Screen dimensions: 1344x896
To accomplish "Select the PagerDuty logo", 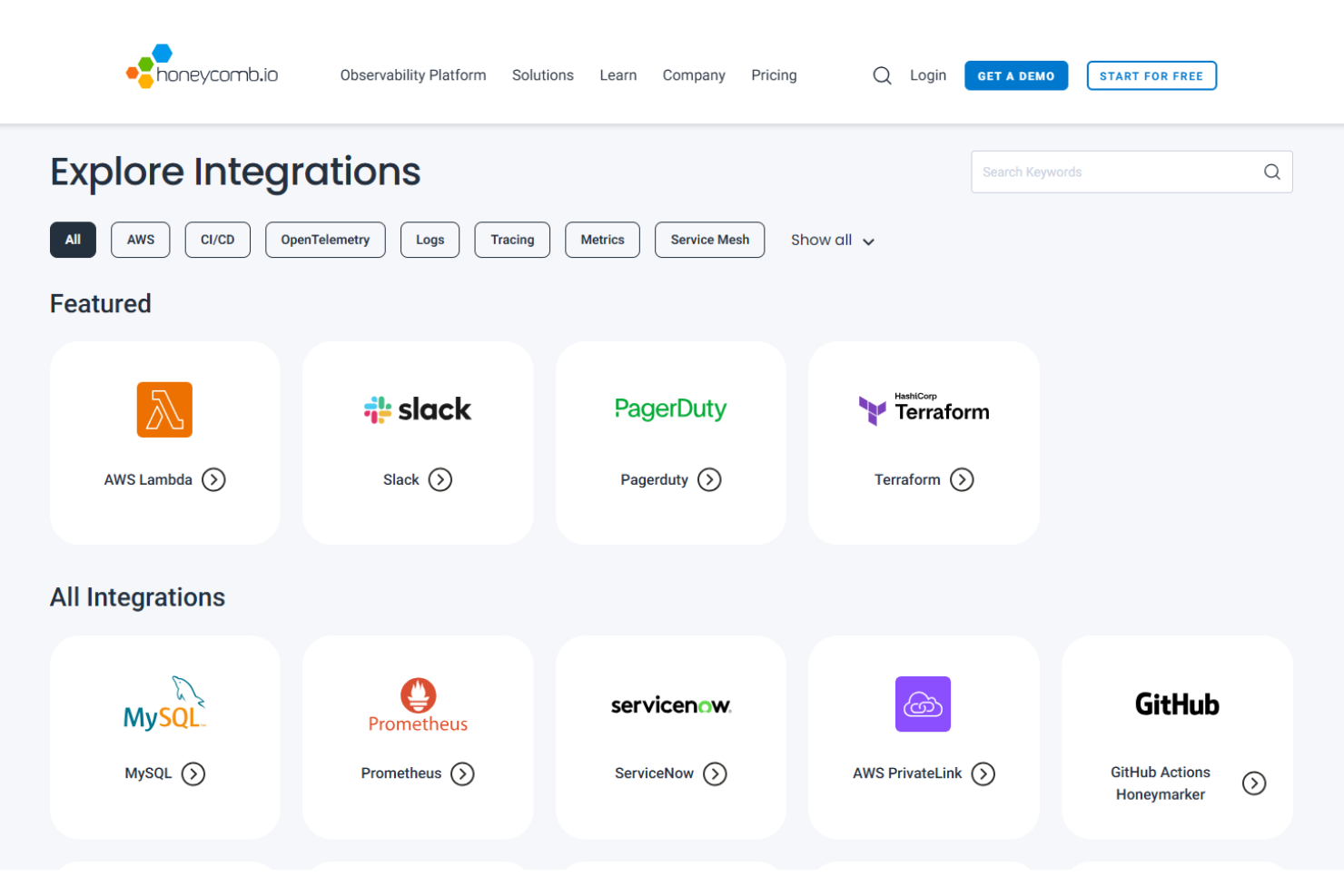I will [670, 409].
